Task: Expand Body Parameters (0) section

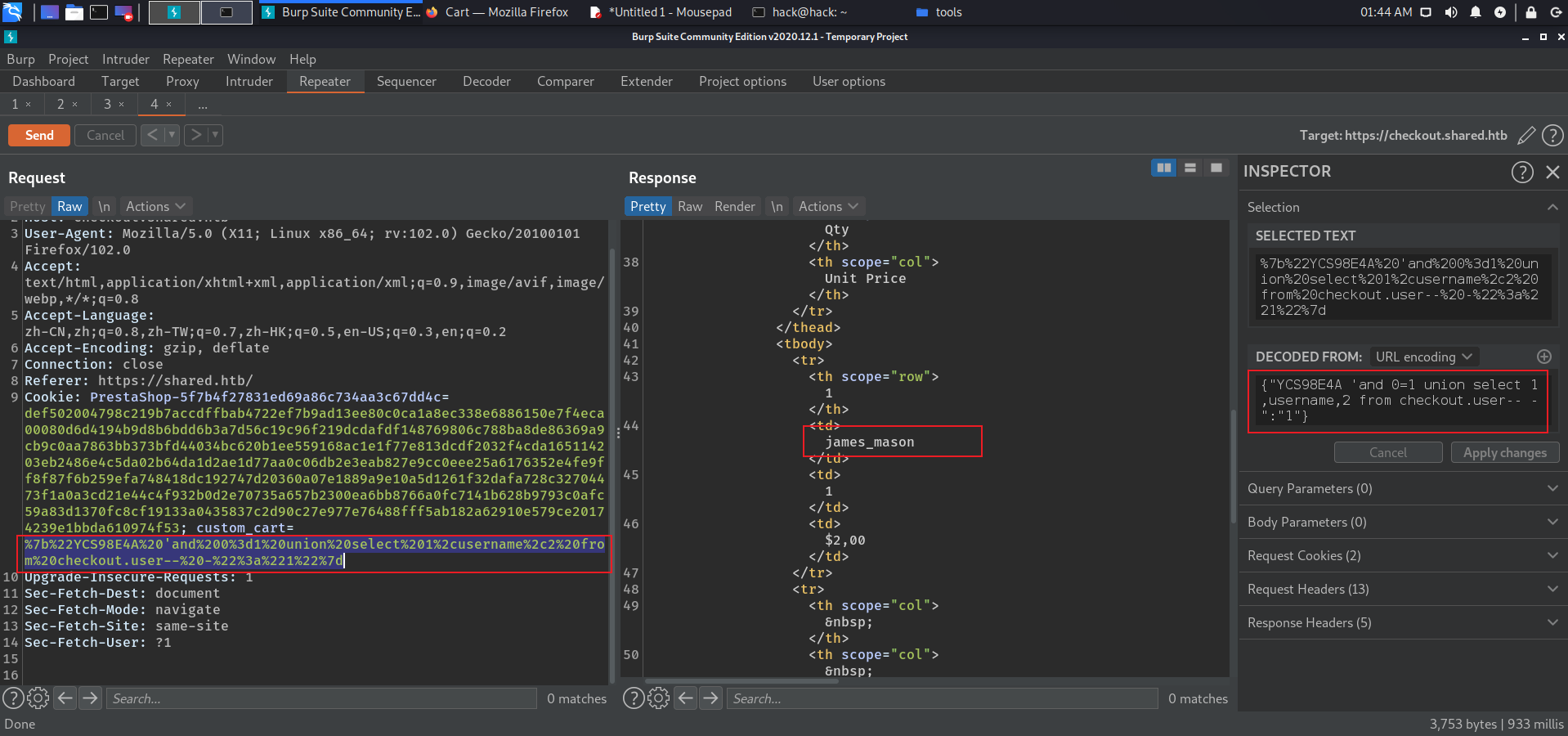Action: (1401, 522)
